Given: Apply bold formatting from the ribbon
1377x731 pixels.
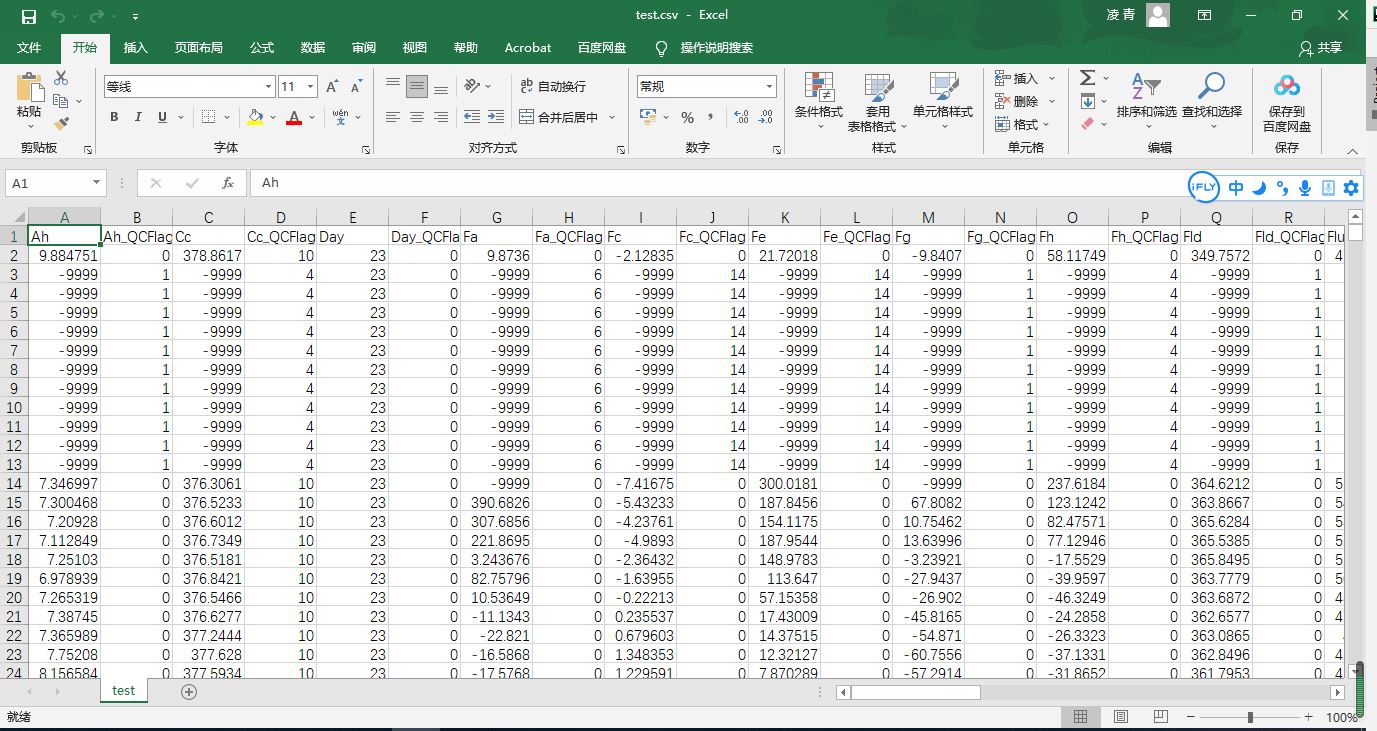Looking at the screenshot, I should click(x=113, y=117).
